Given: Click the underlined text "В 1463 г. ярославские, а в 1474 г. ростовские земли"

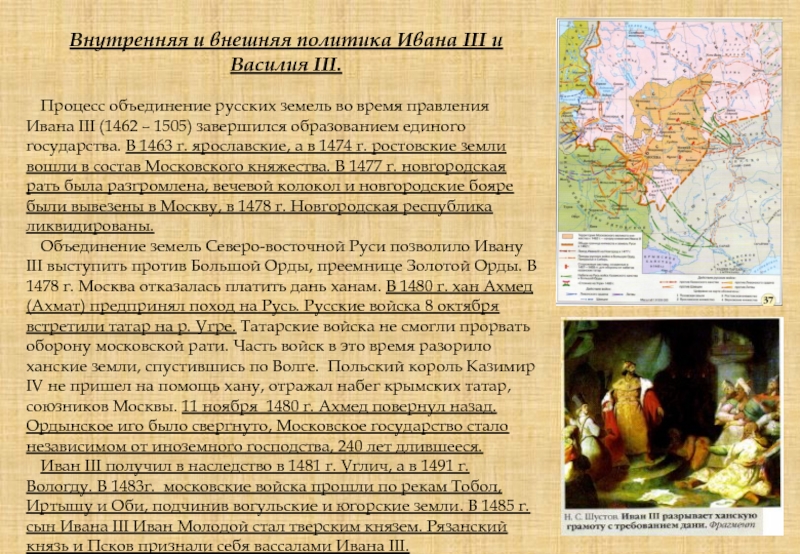Looking at the screenshot, I should 316,146.
